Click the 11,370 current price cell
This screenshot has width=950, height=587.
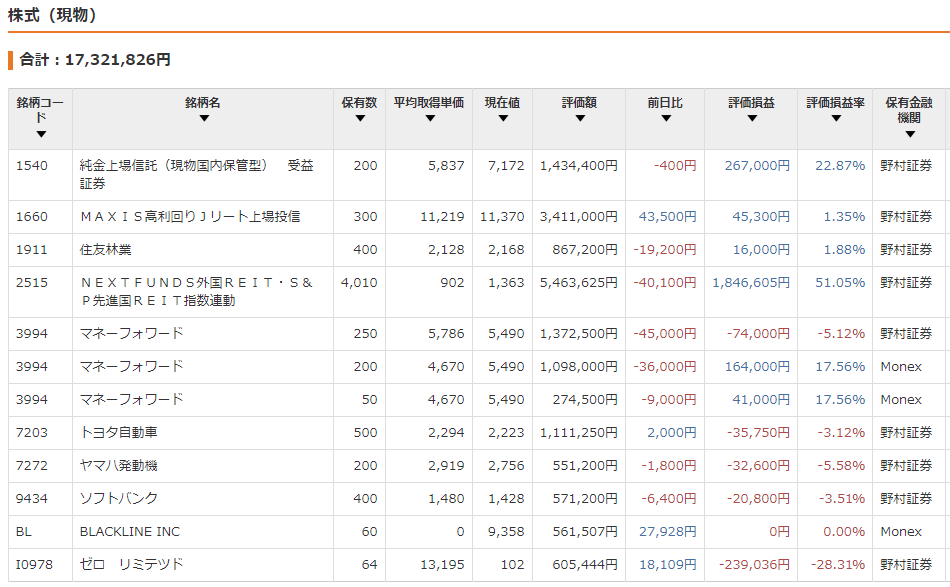(502, 216)
